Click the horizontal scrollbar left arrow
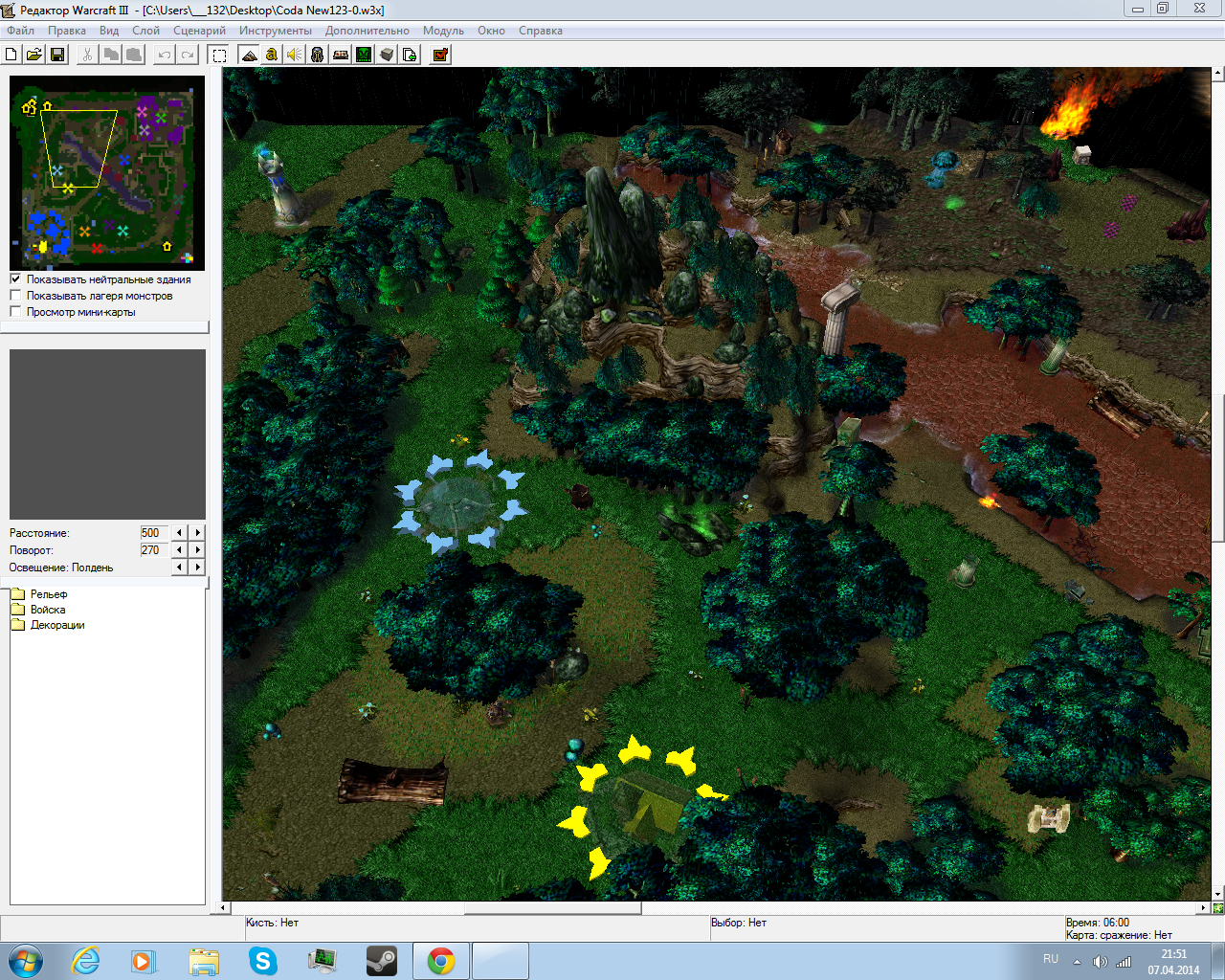 [x=225, y=907]
